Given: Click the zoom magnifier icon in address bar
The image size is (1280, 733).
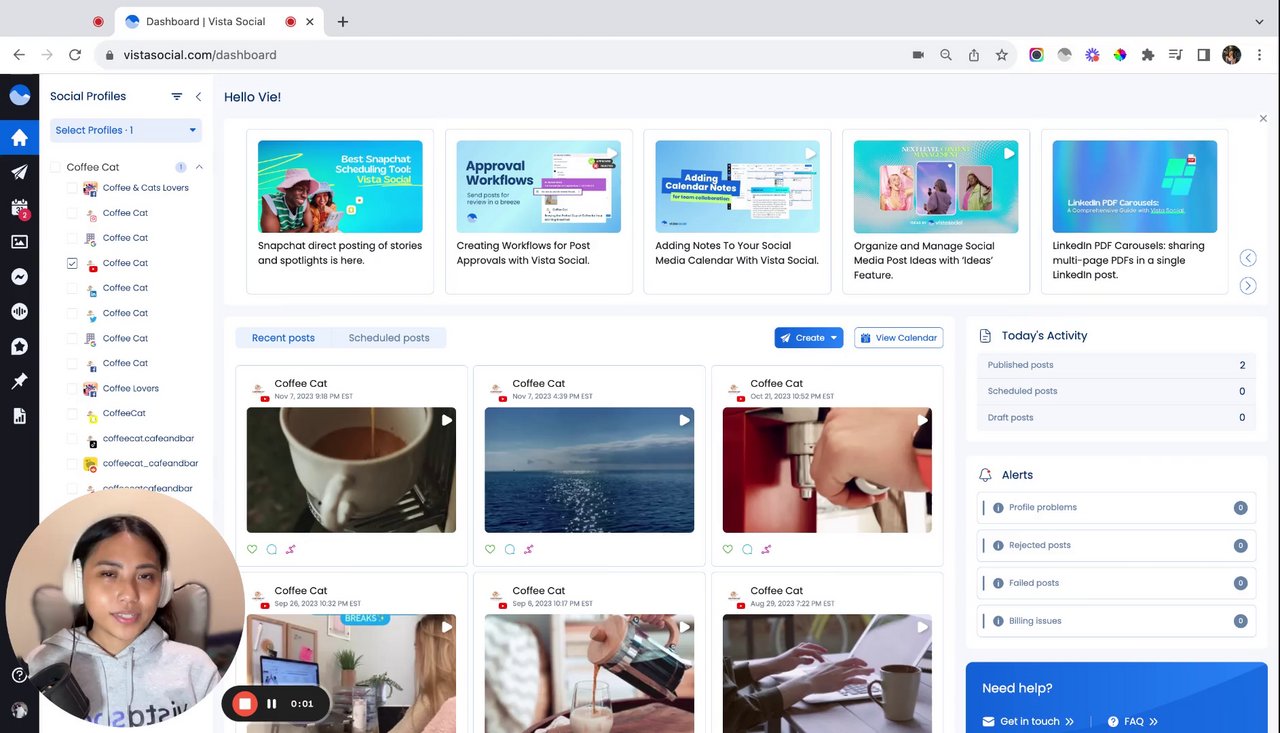Looking at the screenshot, I should pyautogui.click(x=946, y=55).
